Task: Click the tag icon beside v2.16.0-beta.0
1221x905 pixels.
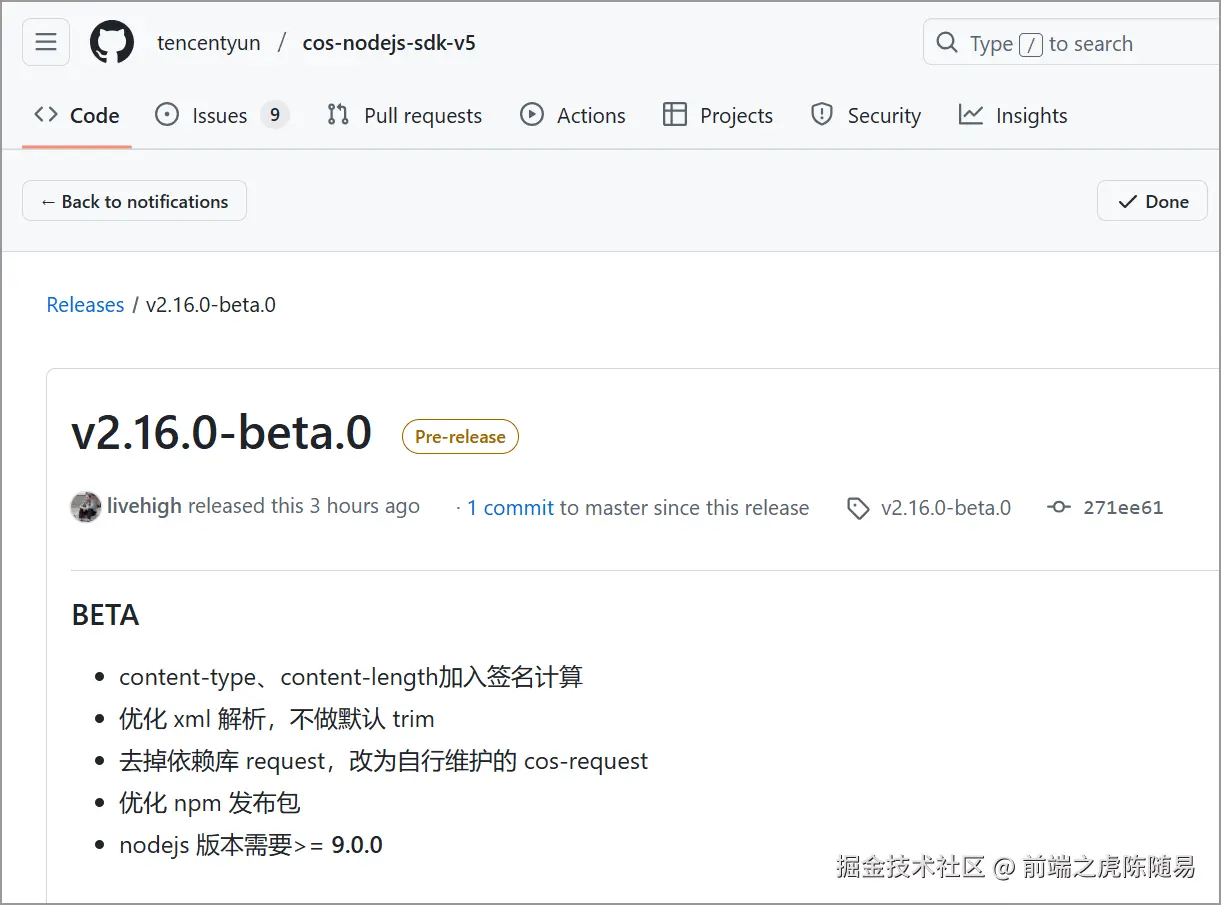Action: [x=858, y=508]
